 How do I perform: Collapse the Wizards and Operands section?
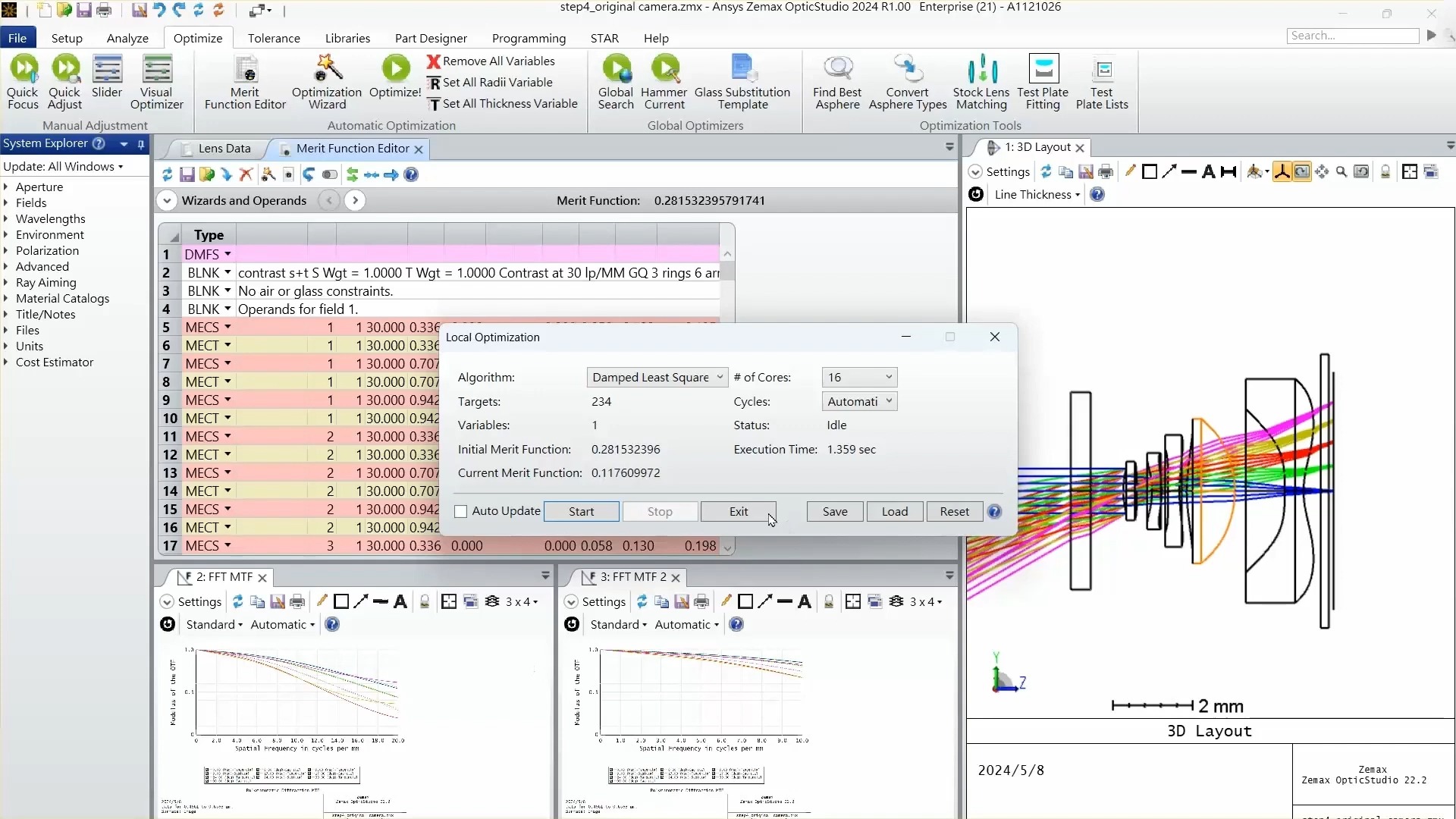[x=167, y=201]
